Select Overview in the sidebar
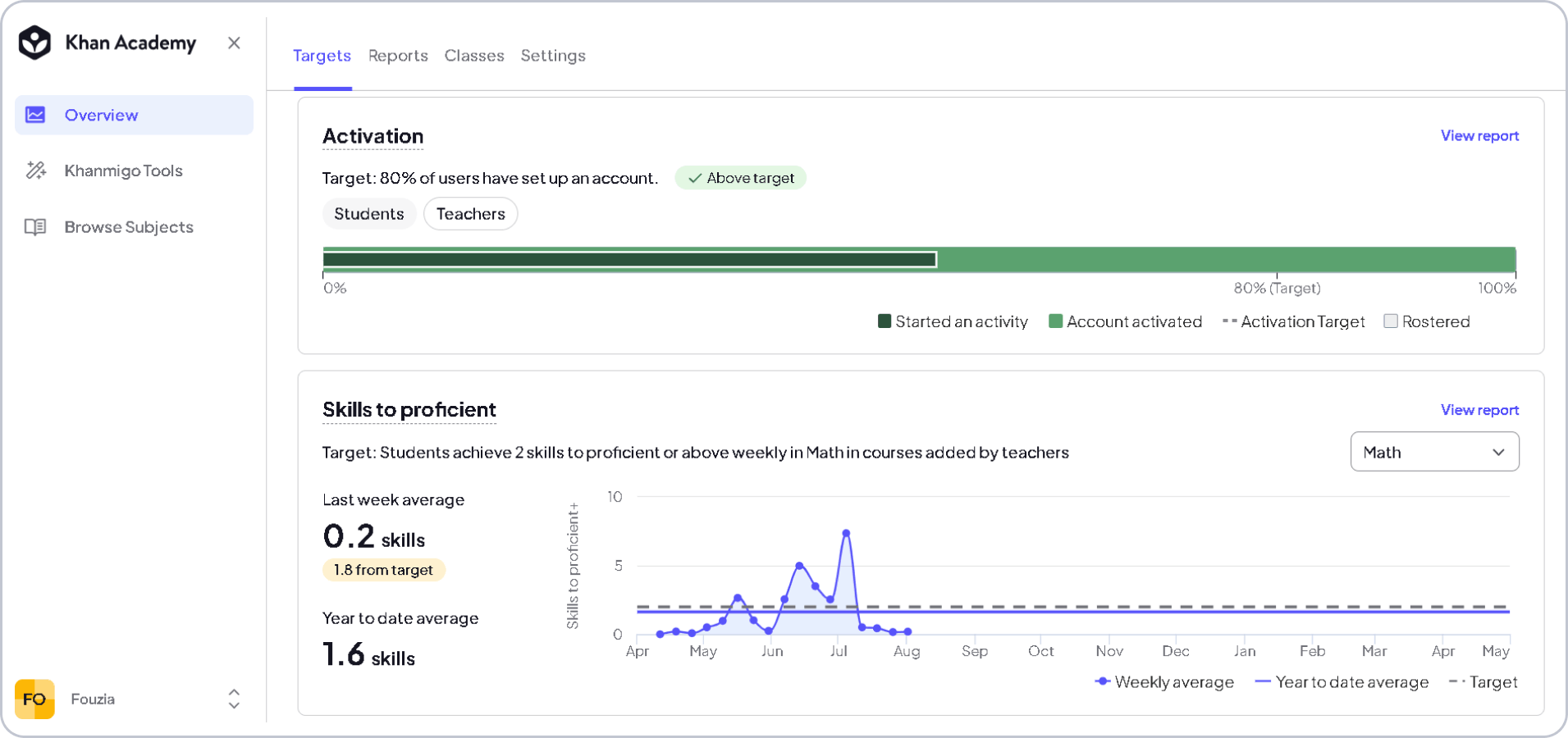The height and width of the screenshot is (738, 1568). [x=135, y=115]
